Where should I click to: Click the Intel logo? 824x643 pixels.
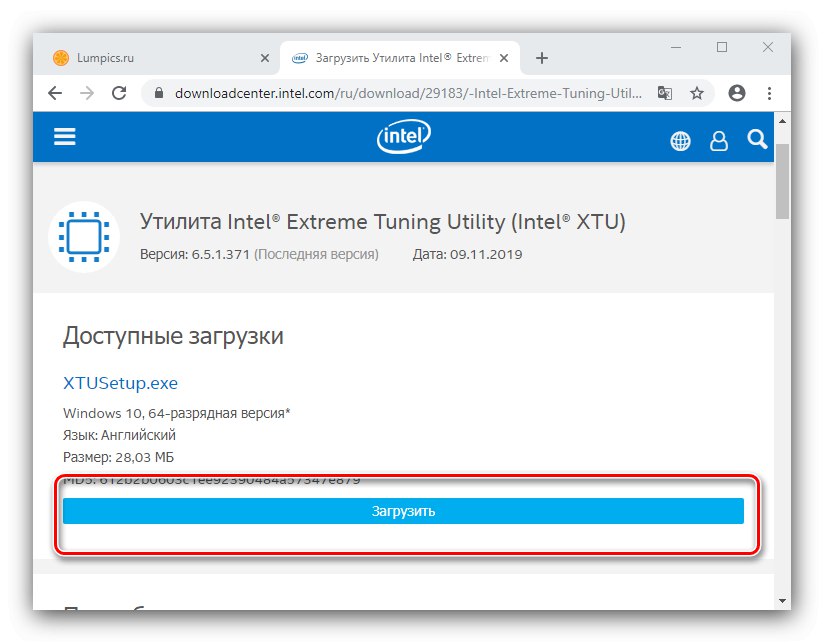click(x=403, y=138)
